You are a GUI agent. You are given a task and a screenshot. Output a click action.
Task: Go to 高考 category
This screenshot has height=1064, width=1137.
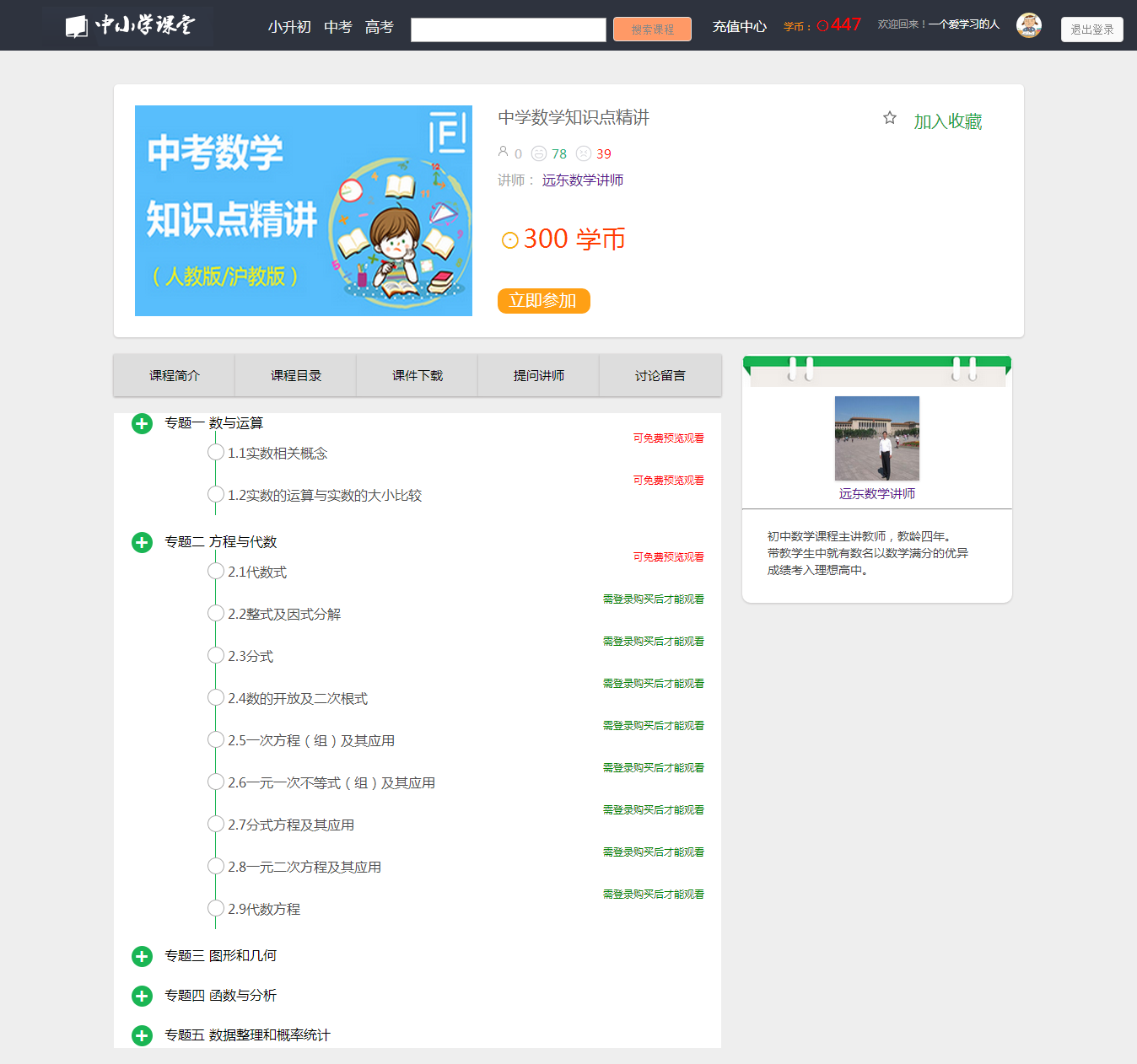pos(380,27)
